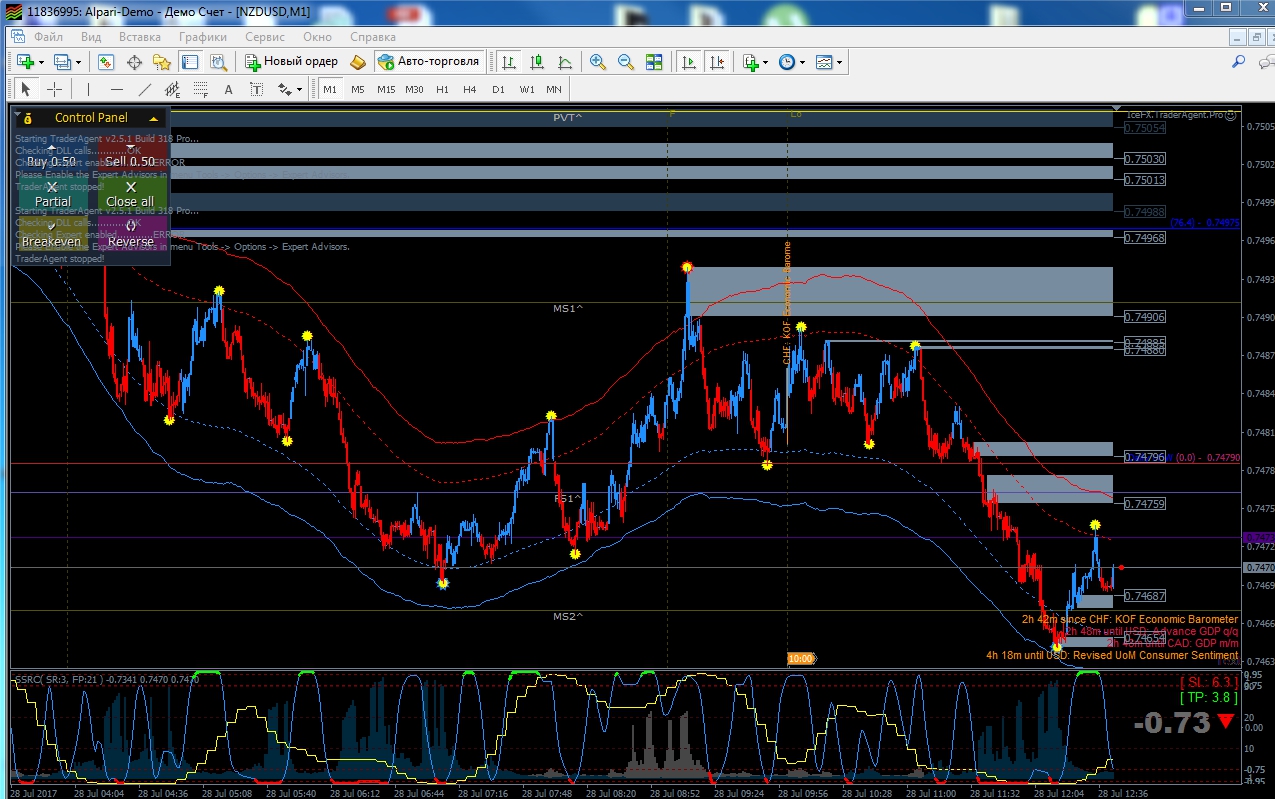
Task: Open the new chart dropdown arrow
Action: (x=41, y=62)
